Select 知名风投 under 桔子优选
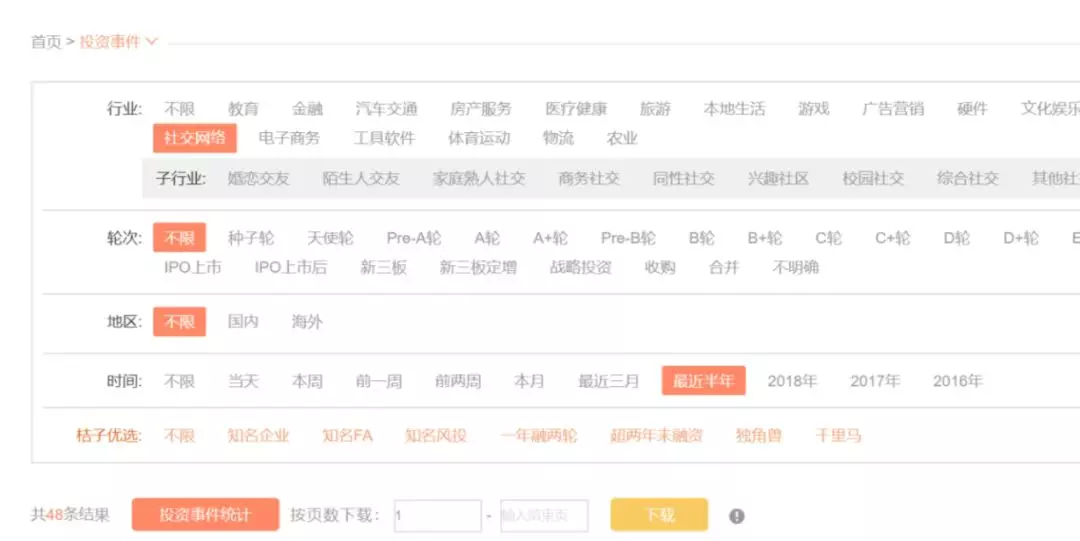The width and height of the screenshot is (1080, 541). (x=436, y=436)
